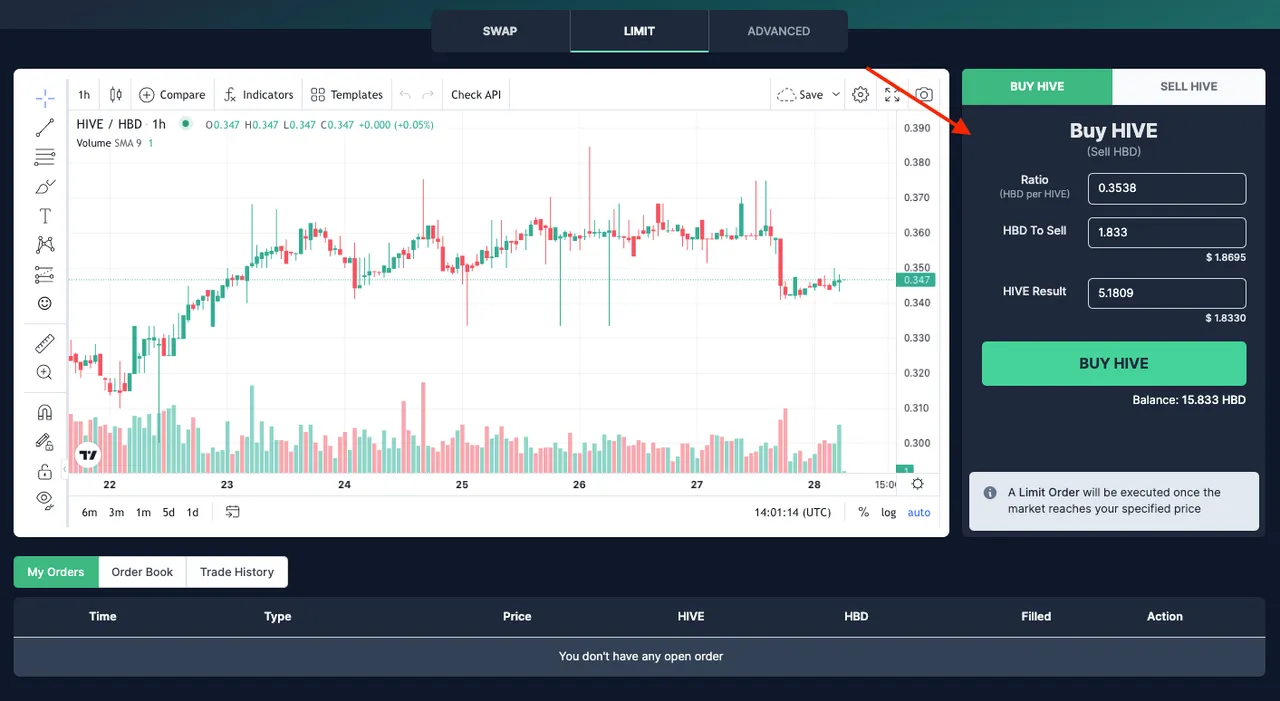Toggle stay in drawing mode
The image size is (1280, 701).
tap(45, 441)
